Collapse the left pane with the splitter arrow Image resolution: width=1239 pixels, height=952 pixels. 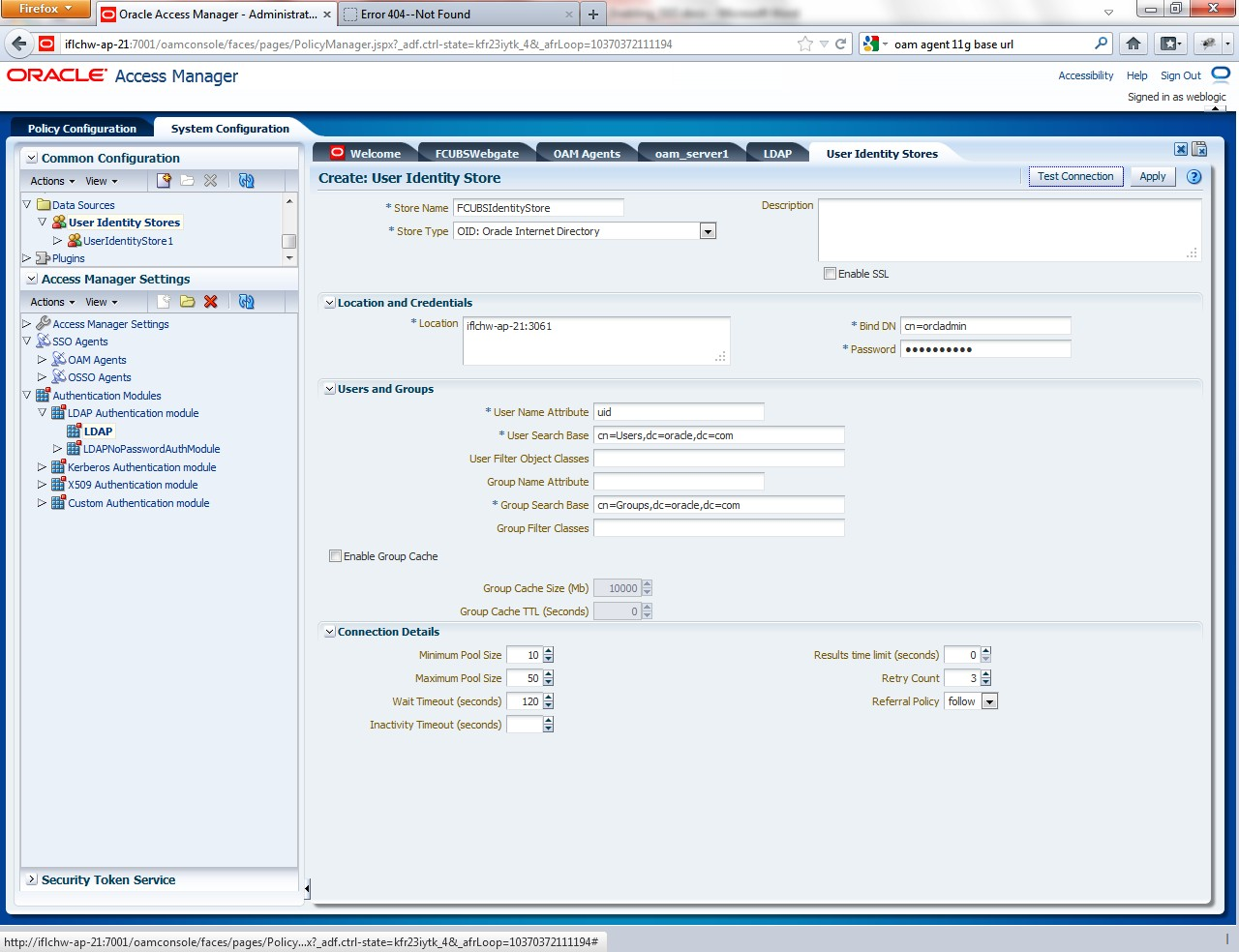pos(307,887)
